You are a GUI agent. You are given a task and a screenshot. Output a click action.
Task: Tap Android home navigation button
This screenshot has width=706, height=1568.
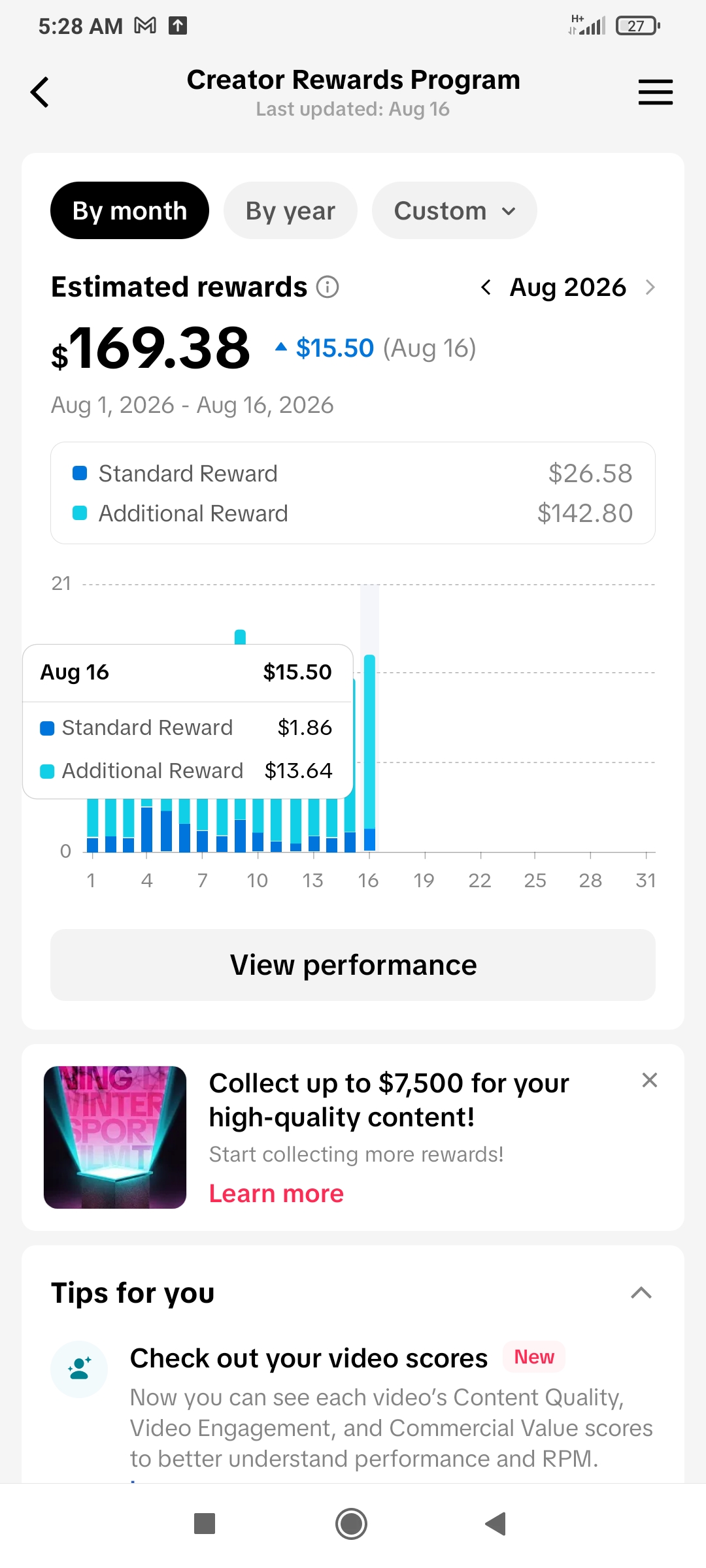pyautogui.click(x=351, y=1524)
